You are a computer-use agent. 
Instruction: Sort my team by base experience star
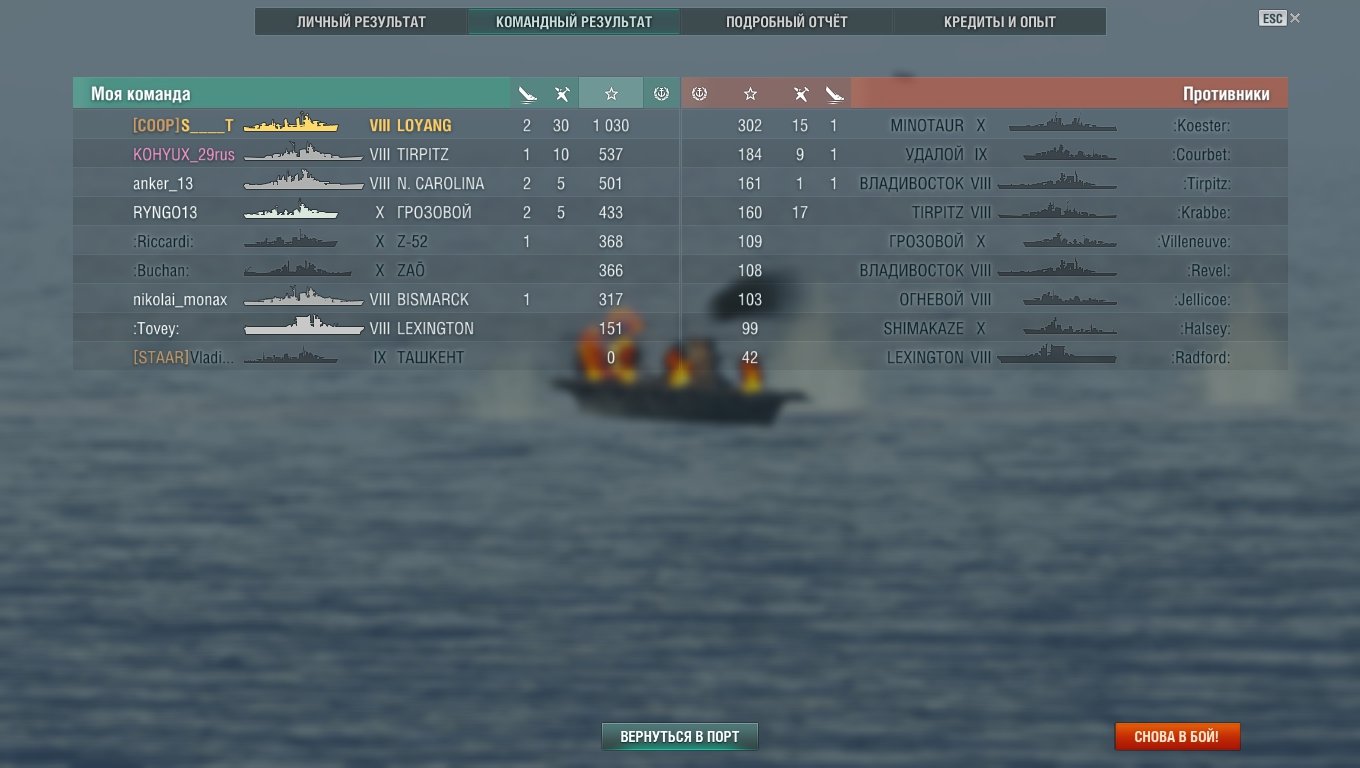(x=611, y=94)
